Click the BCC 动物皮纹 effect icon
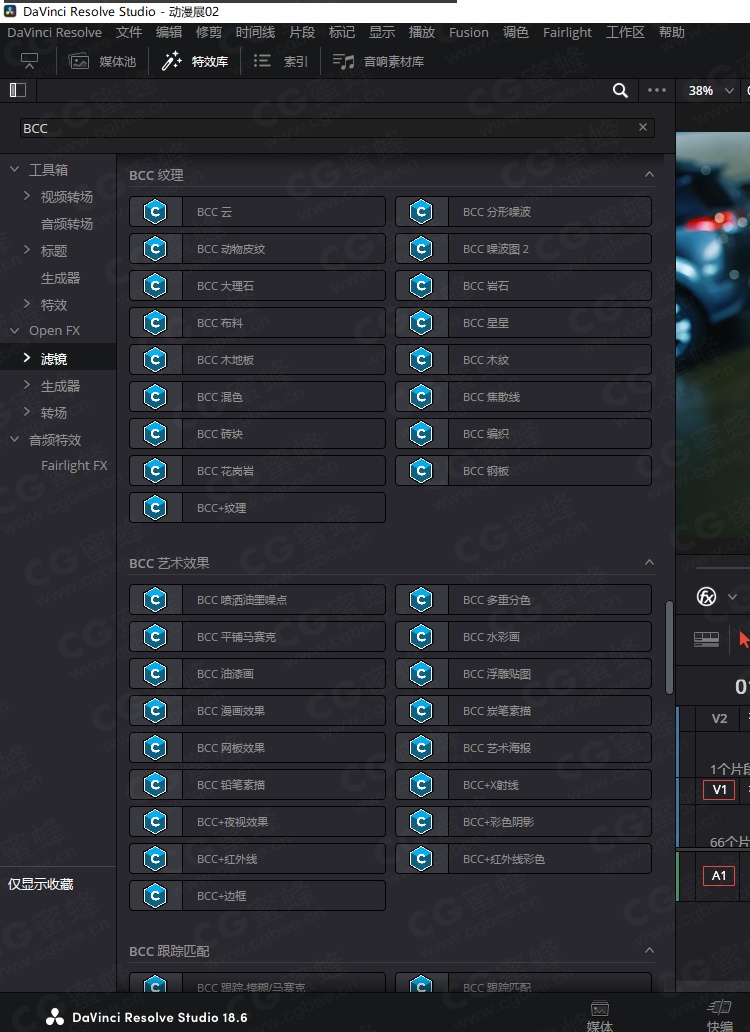The height and width of the screenshot is (1032, 750). click(155, 249)
